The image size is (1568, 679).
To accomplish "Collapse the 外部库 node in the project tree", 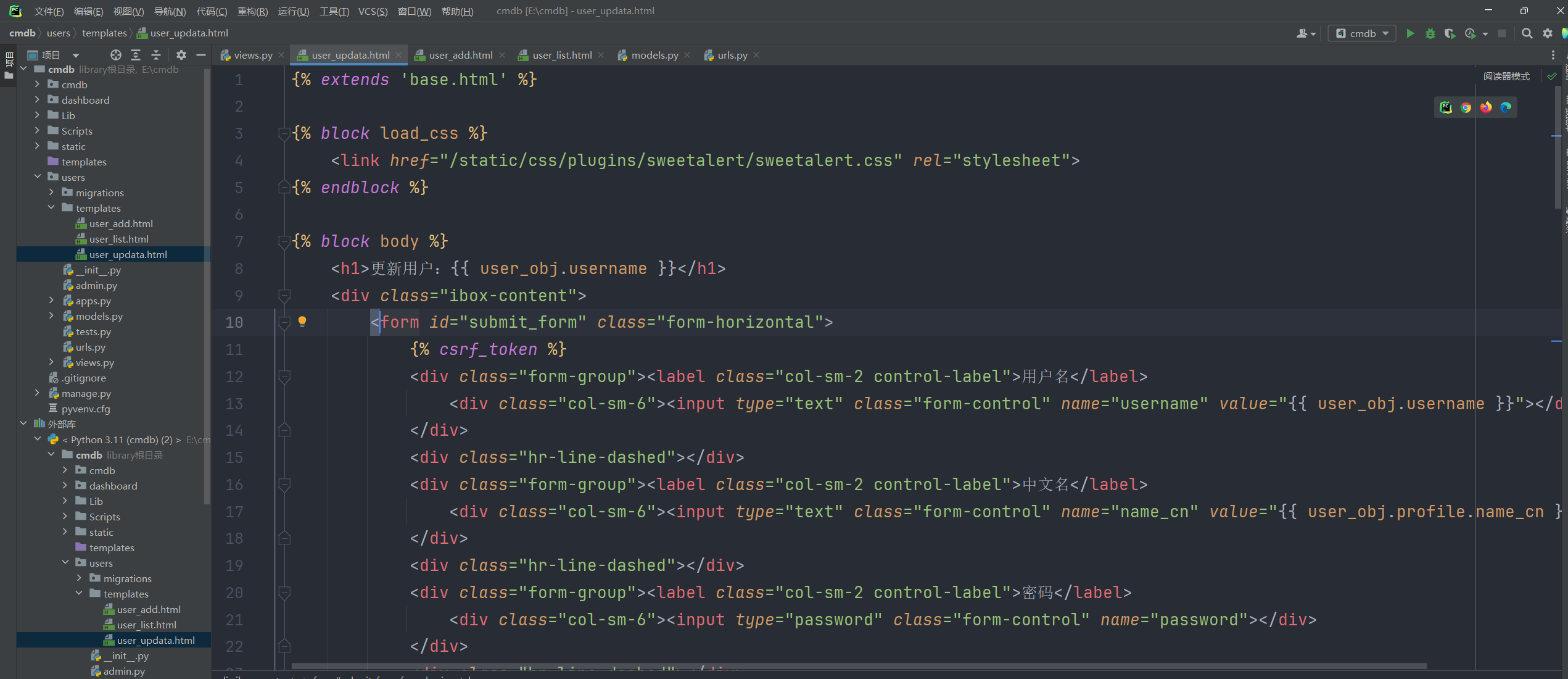I will (x=23, y=424).
